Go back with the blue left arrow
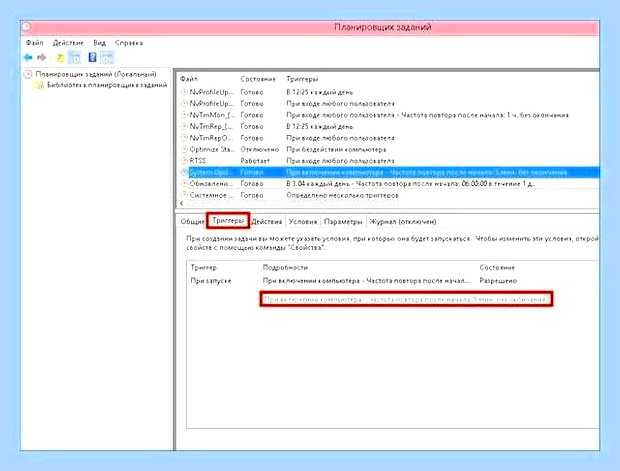The width and height of the screenshot is (620, 471). point(28,58)
